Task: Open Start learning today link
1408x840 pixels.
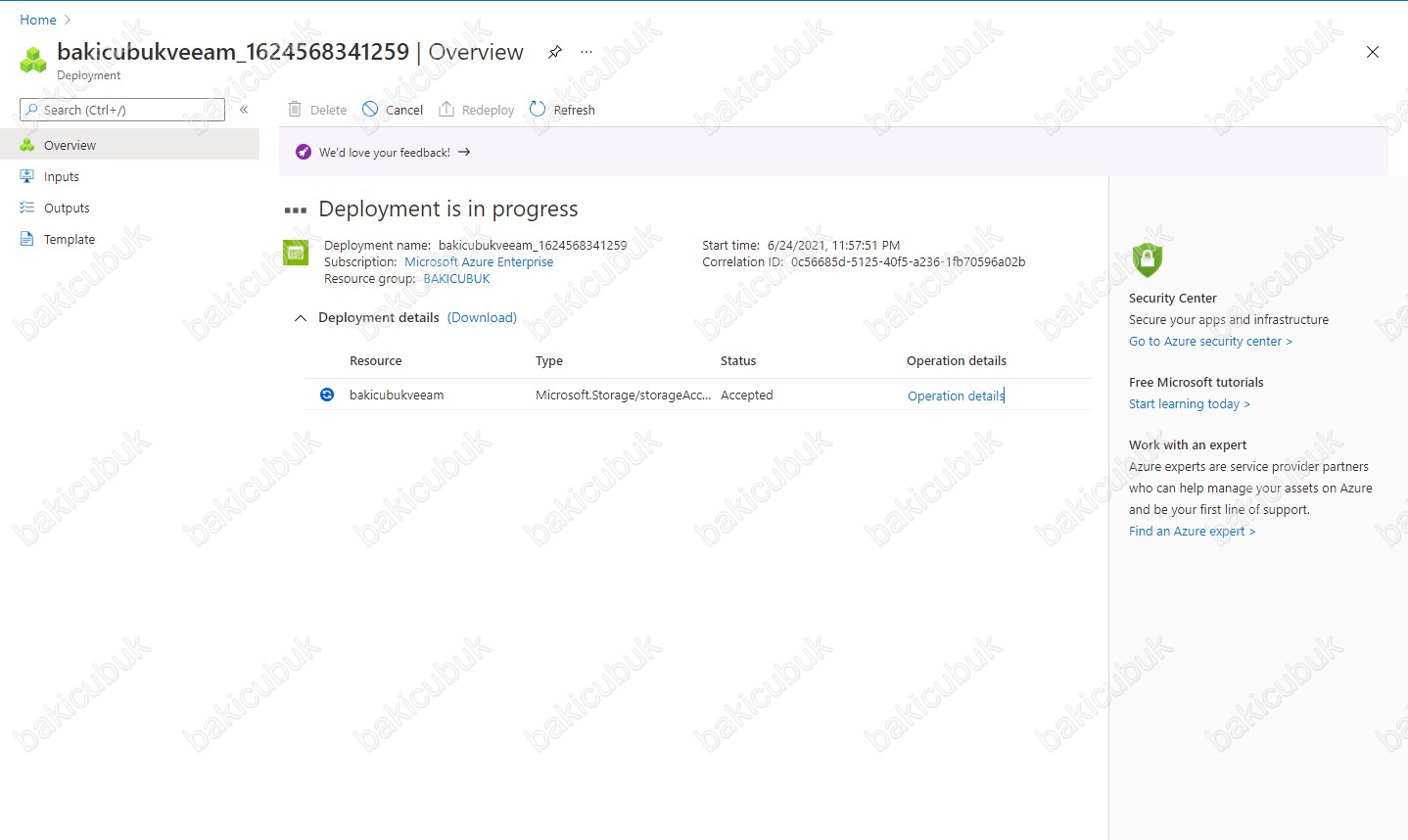Action: tap(1189, 404)
